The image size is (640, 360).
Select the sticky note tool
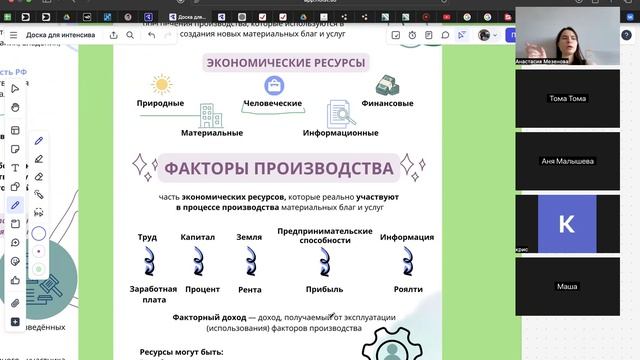click(x=15, y=149)
